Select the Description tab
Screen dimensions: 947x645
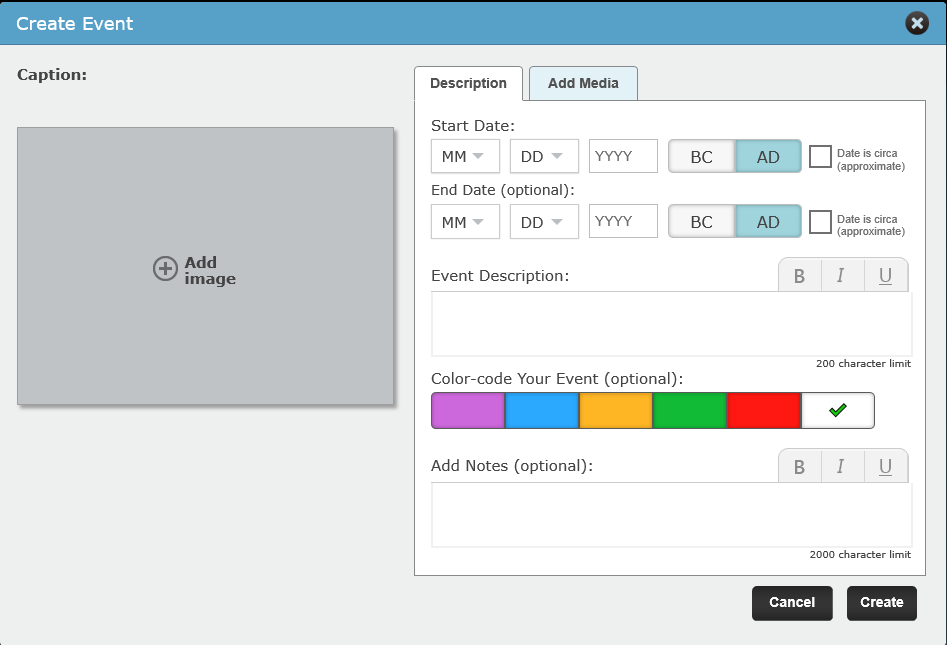point(468,84)
